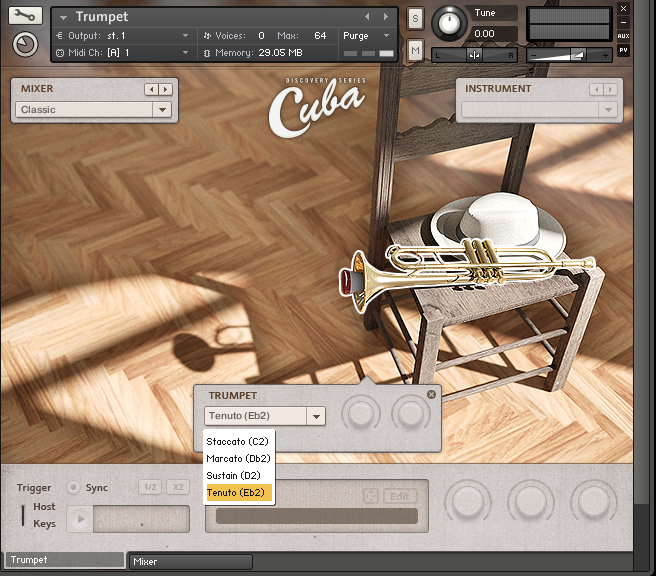Click the Max voices value 64
656x576 pixels.
[320, 36]
